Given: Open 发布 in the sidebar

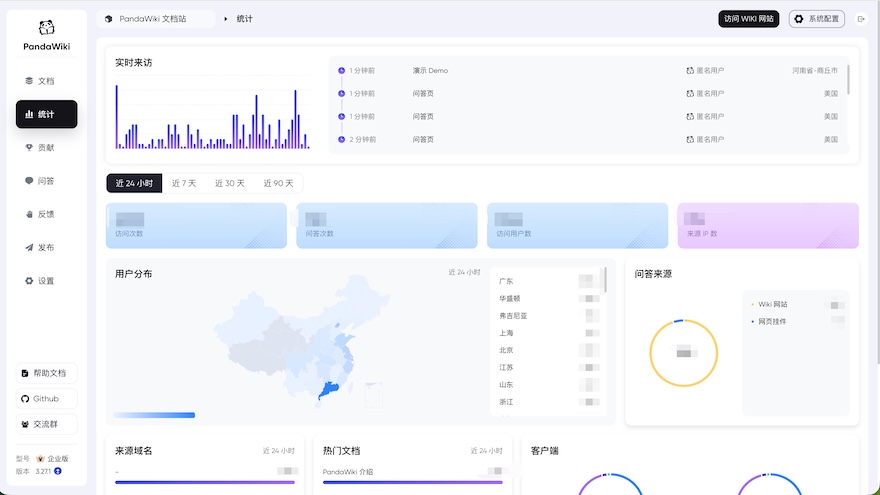Looking at the screenshot, I should pyautogui.click(x=46, y=247).
